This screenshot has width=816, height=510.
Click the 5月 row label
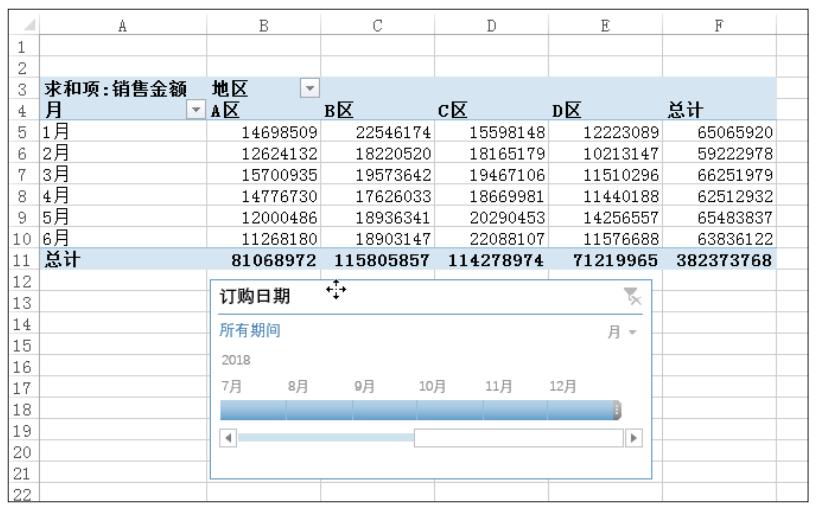(x=123, y=216)
